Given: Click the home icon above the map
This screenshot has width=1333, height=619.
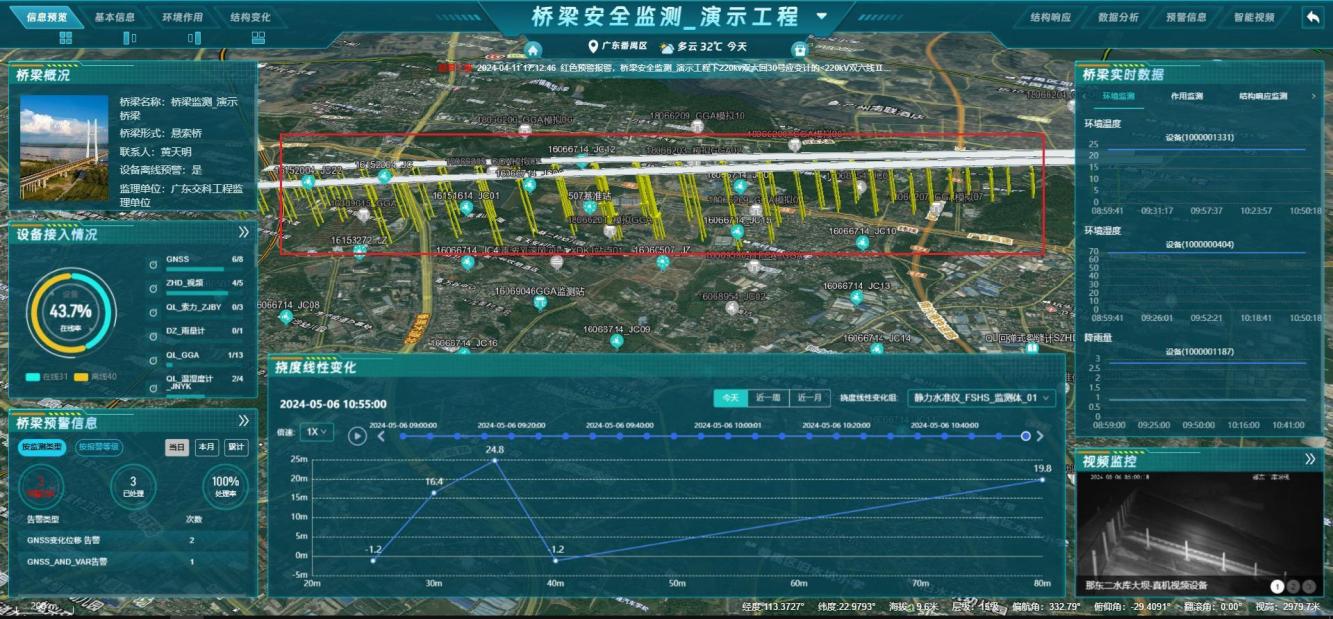Looking at the screenshot, I should (533, 50).
